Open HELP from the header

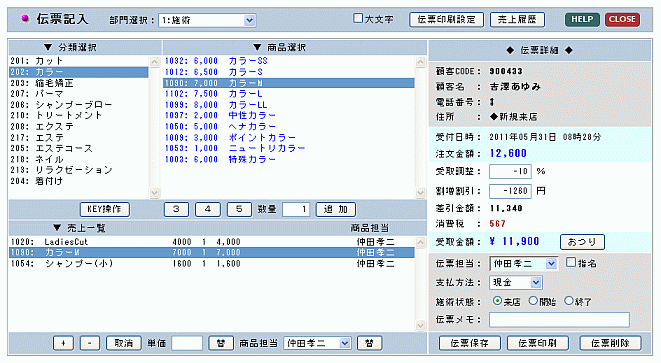pyautogui.click(x=582, y=19)
